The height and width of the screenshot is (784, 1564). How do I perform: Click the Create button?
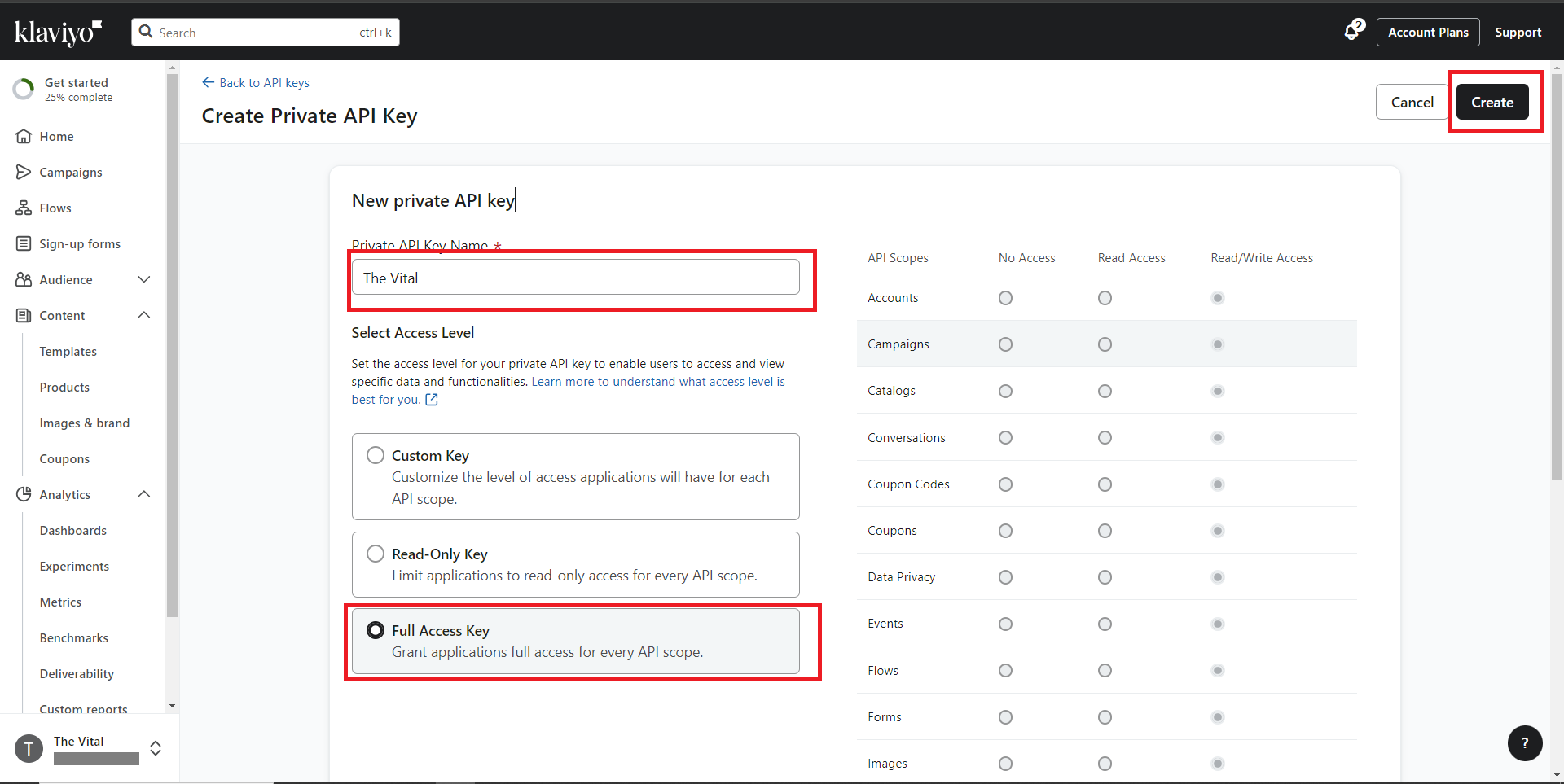click(1492, 102)
